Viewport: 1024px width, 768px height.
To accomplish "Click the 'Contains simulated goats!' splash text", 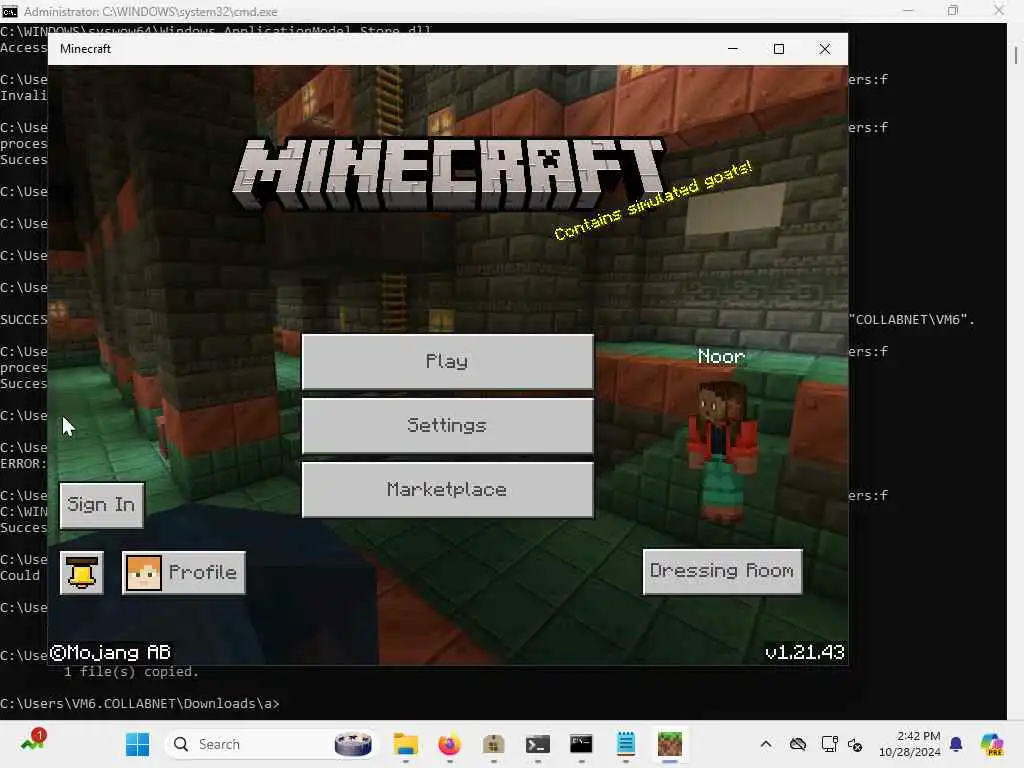I will (653, 201).
